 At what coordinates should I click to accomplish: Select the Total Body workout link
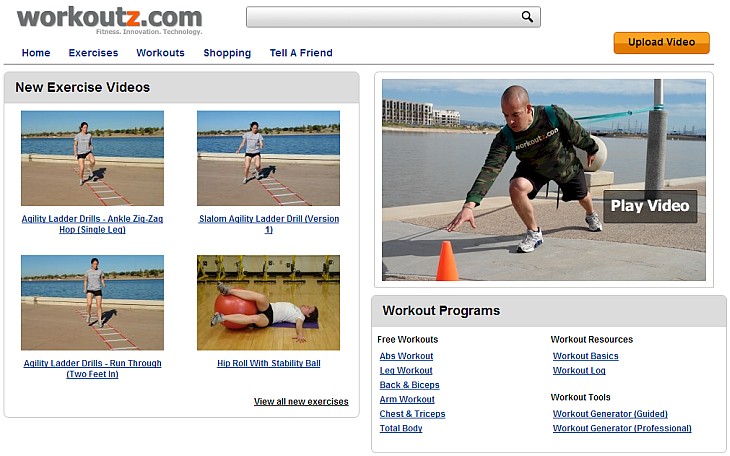click(x=400, y=428)
